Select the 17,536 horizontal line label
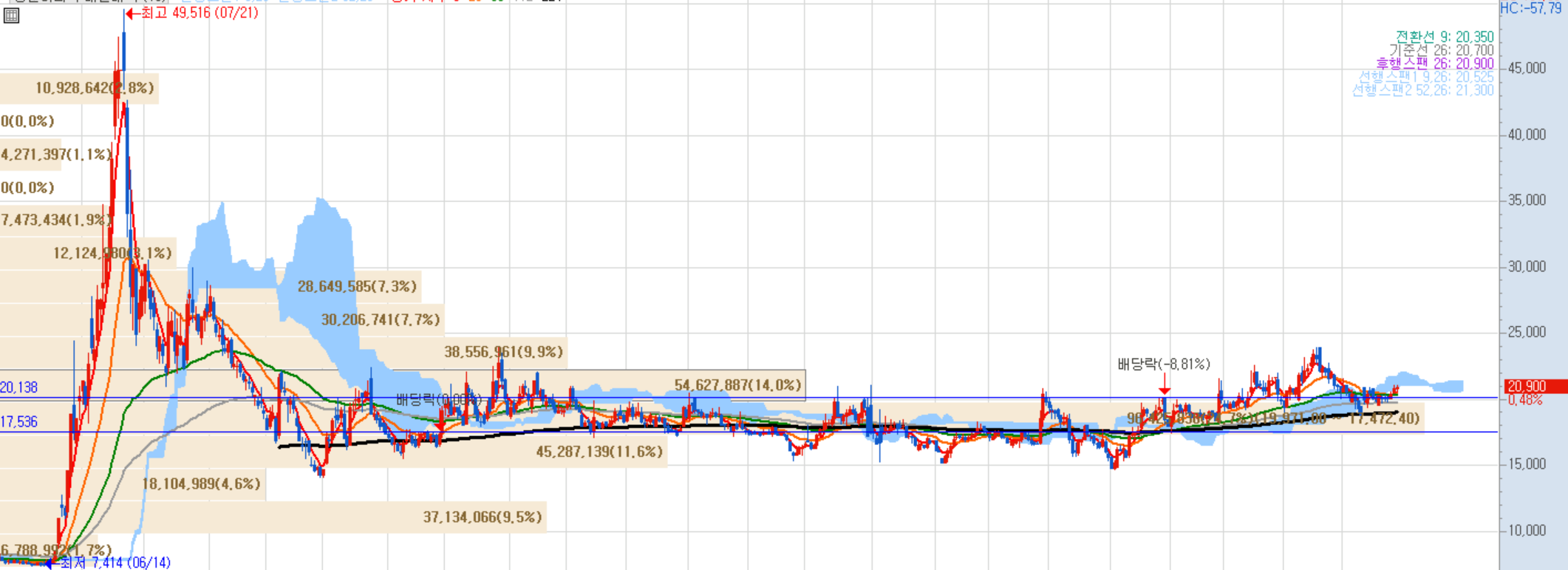 point(19,421)
